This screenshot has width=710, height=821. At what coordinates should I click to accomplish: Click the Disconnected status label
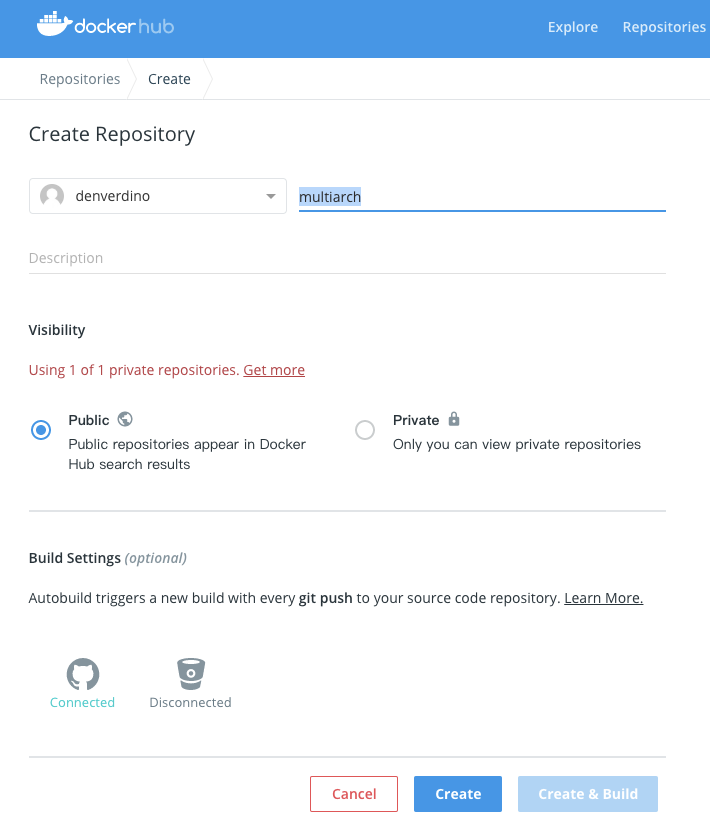[191, 702]
